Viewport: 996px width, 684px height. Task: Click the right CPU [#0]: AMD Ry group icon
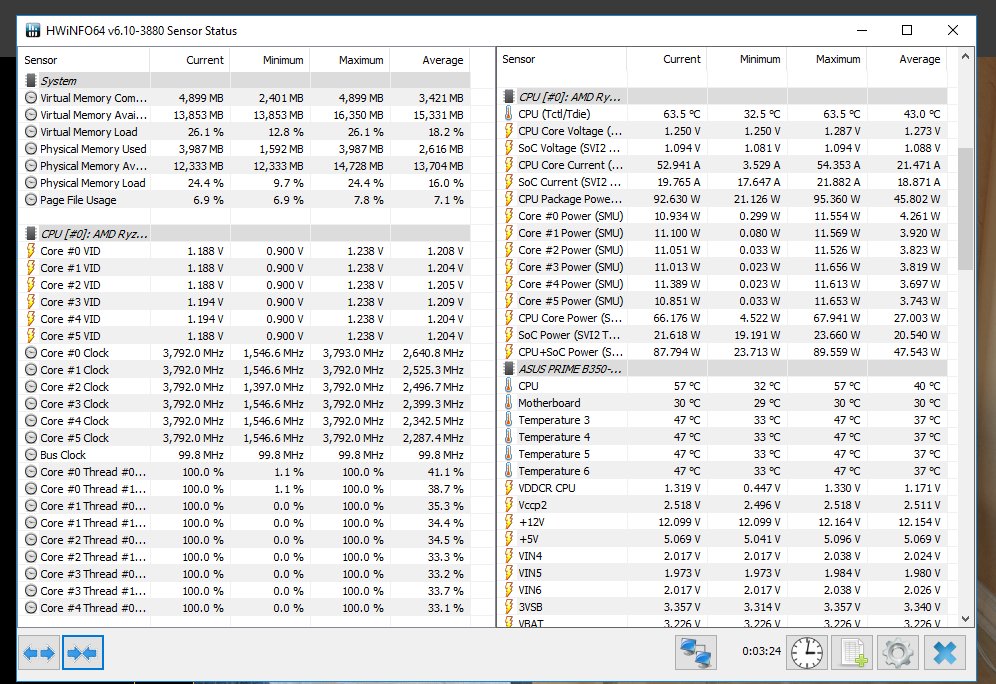(508, 97)
